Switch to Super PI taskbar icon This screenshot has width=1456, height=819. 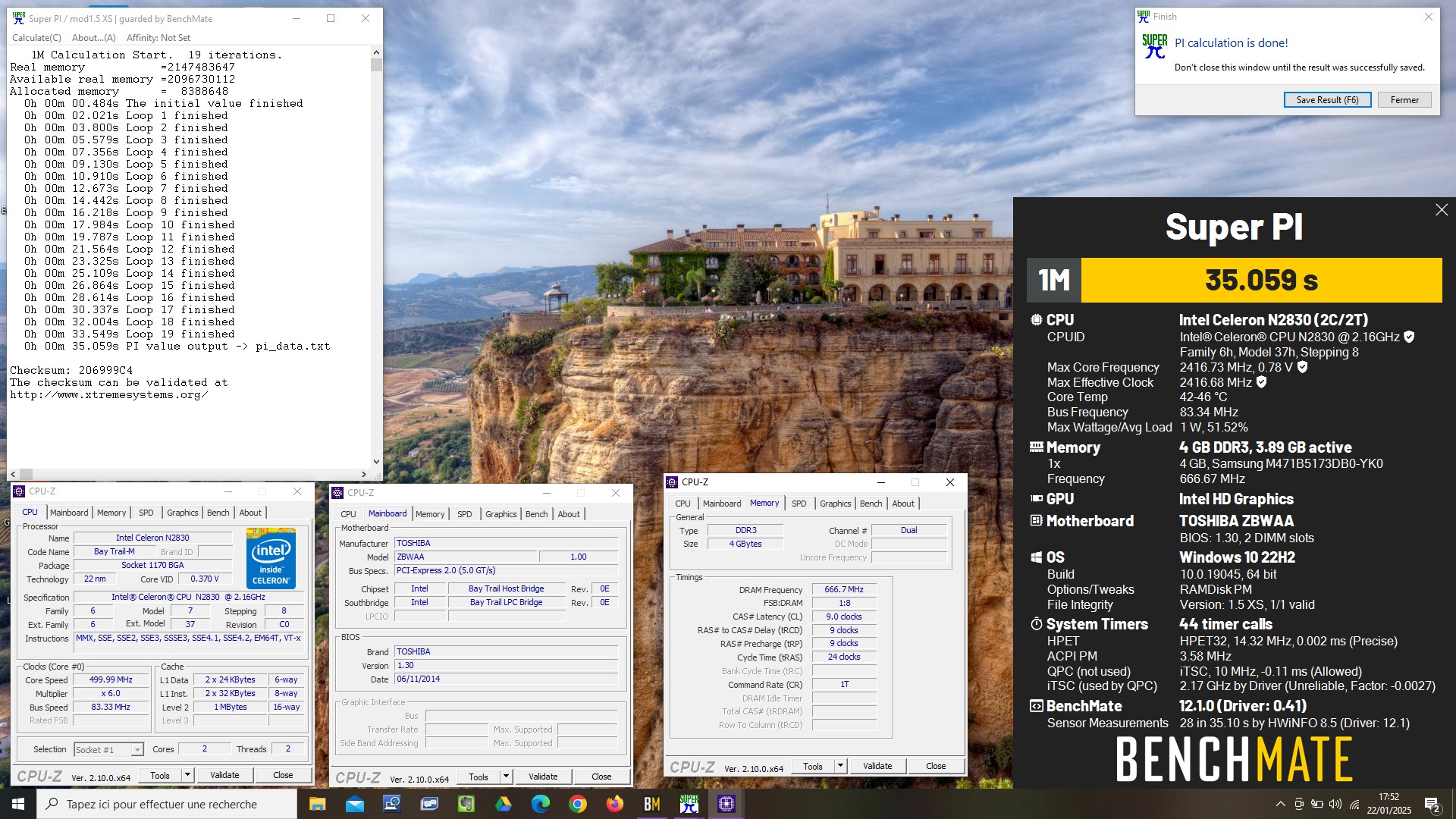(689, 804)
